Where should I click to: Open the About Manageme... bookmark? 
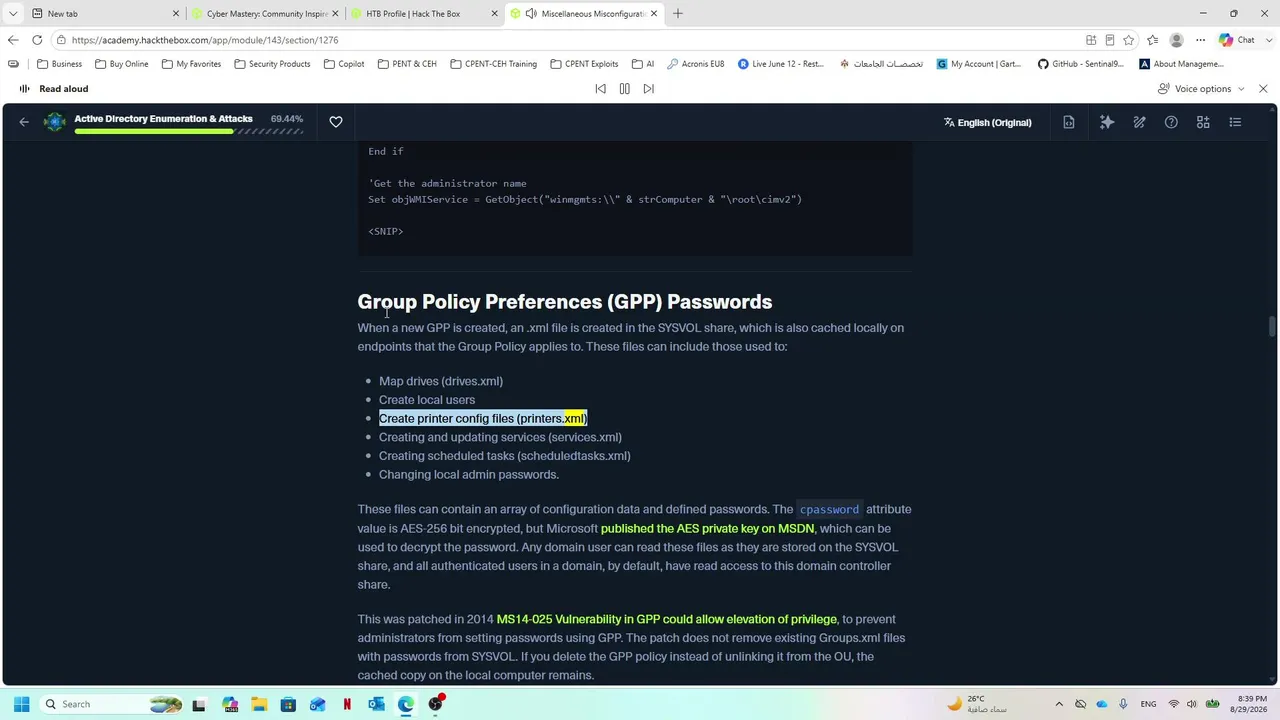(x=1182, y=64)
